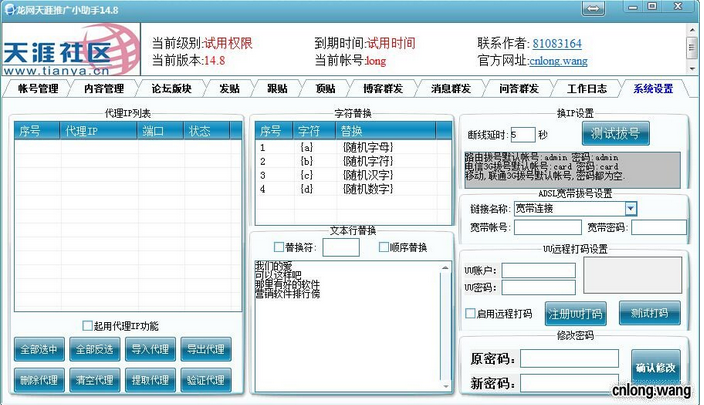The width and height of the screenshot is (704, 405).
Task: Select row 4 {d} 随机数字
Action: [353, 189]
